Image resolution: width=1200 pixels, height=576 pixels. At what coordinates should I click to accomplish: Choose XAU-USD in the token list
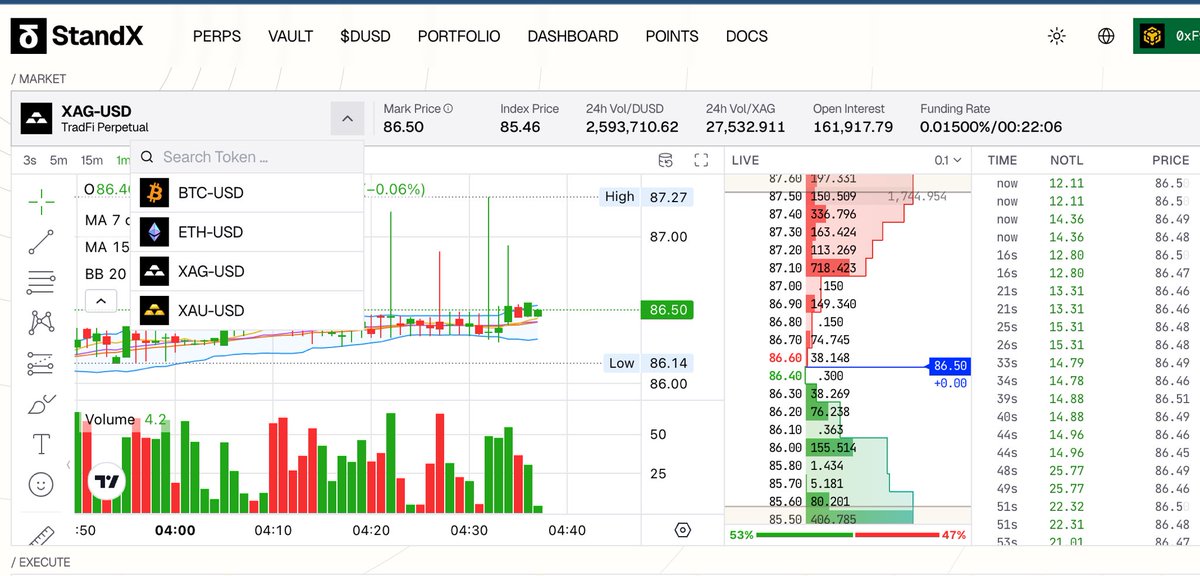pos(210,311)
